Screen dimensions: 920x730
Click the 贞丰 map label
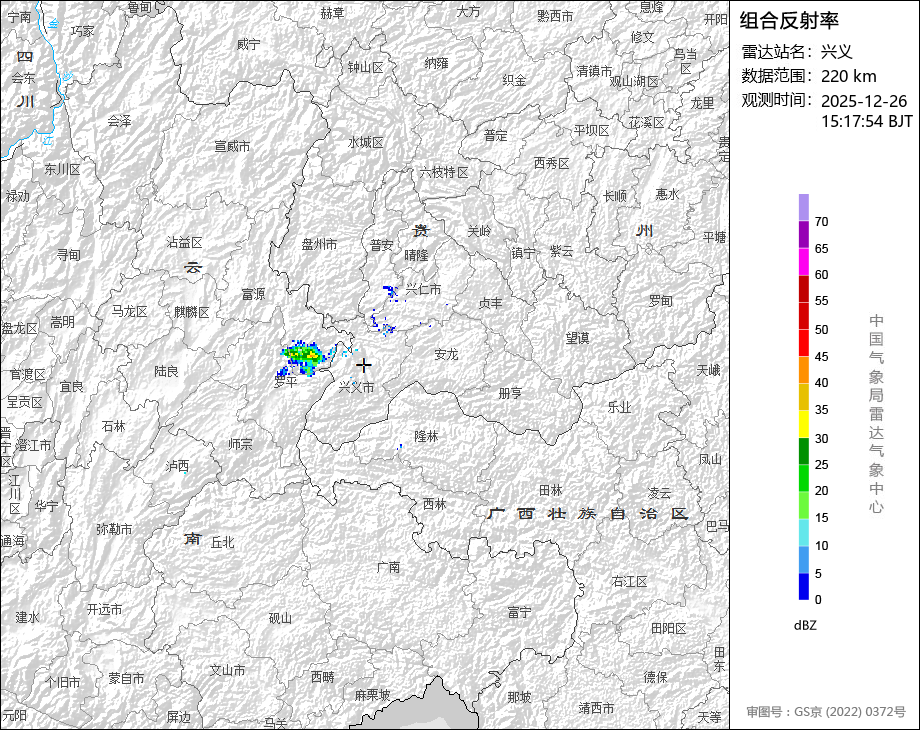click(491, 303)
